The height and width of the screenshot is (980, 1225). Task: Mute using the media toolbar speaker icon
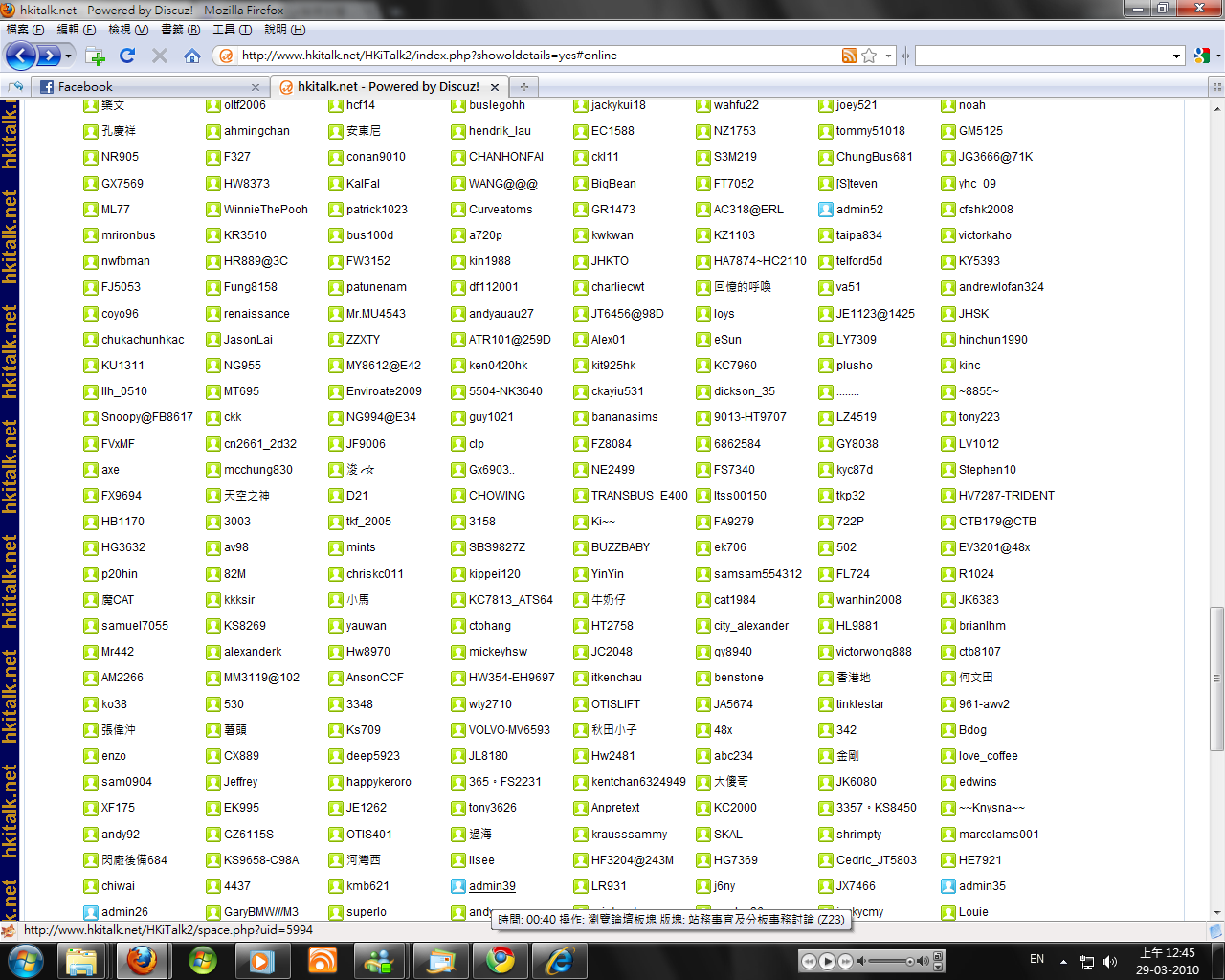click(861, 961)
